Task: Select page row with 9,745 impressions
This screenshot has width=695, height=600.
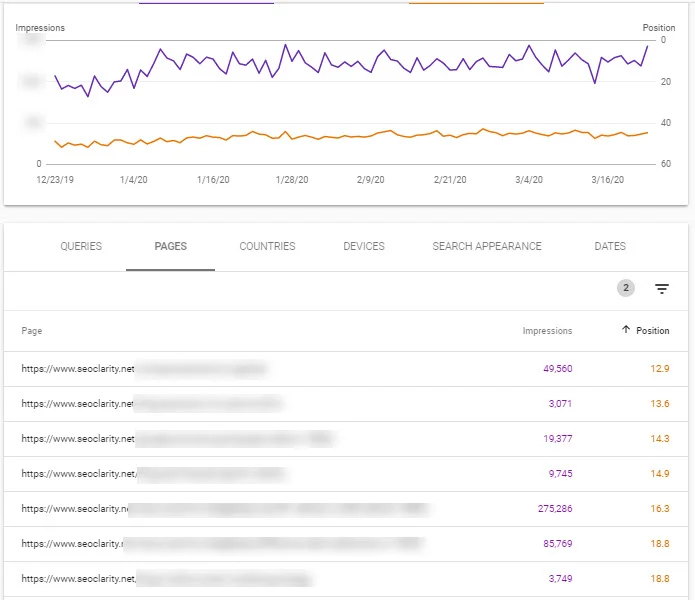Action: coord(346,474)
